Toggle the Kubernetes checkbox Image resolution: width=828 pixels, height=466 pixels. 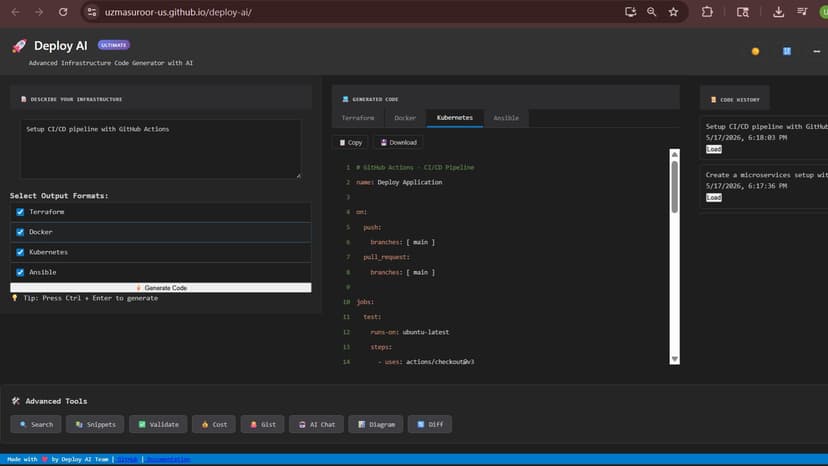(20, 252)
